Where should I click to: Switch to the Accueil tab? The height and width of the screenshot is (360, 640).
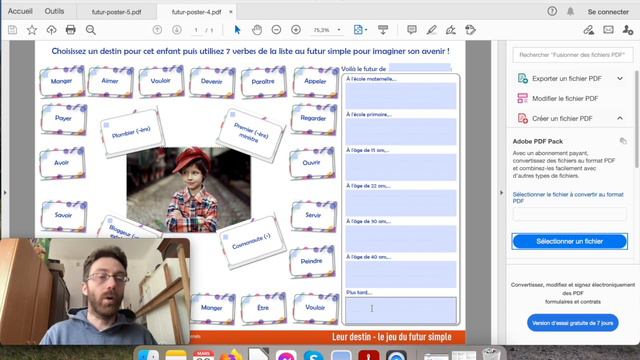click(x=20, y=11)
